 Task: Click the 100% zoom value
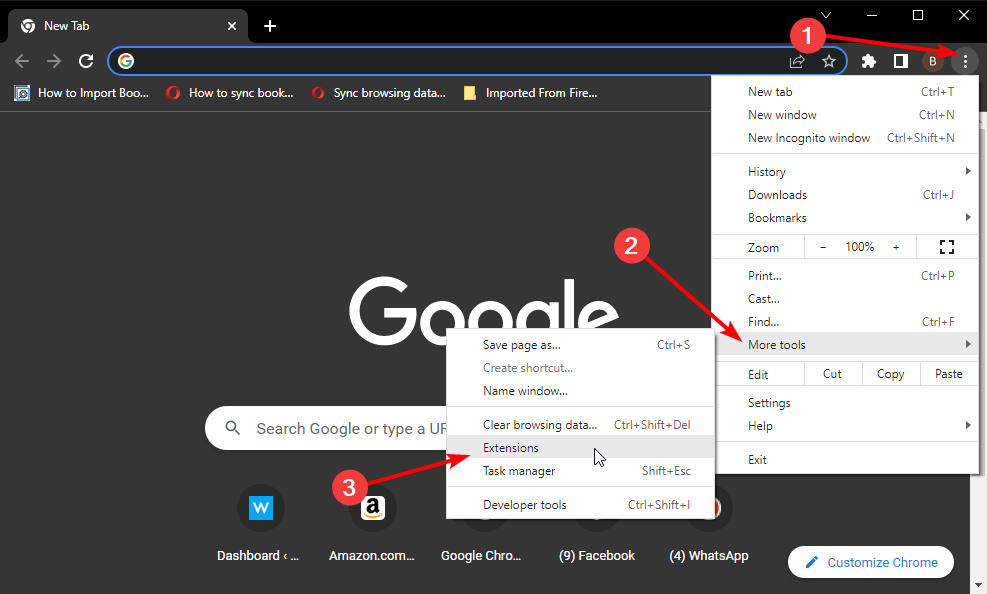(859, 247)
